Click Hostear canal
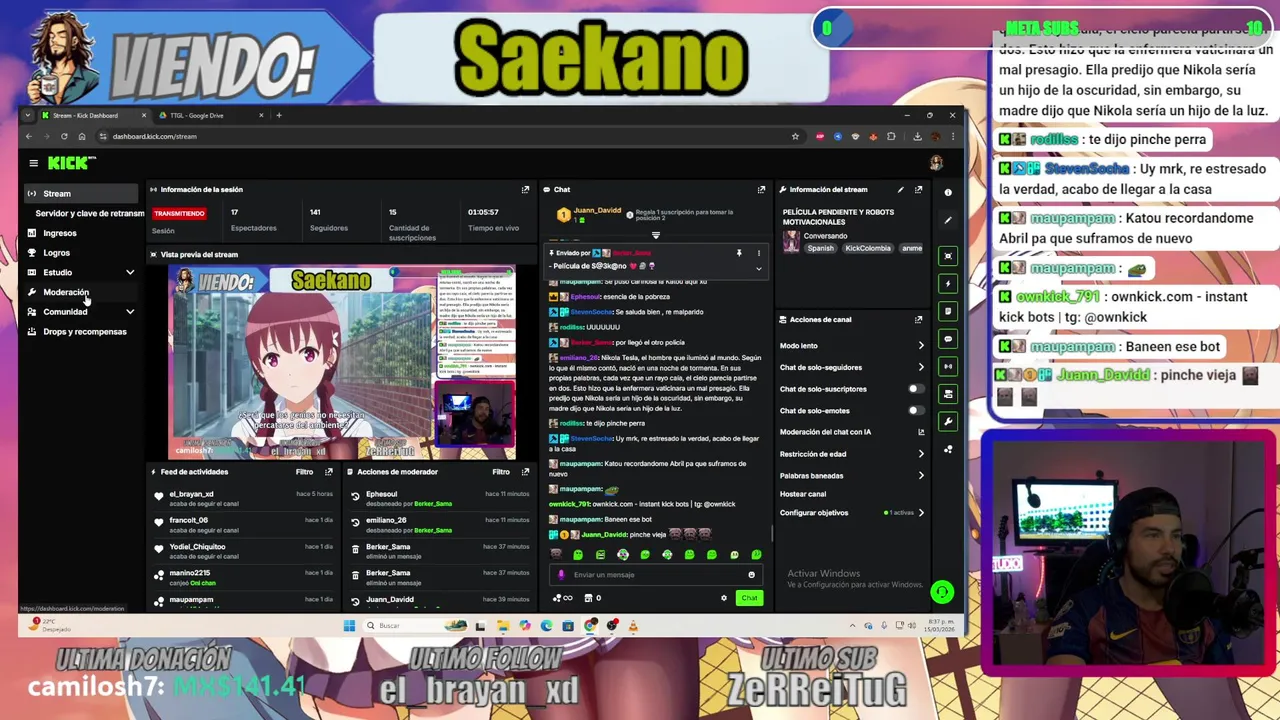 click(x=803, y=494)
